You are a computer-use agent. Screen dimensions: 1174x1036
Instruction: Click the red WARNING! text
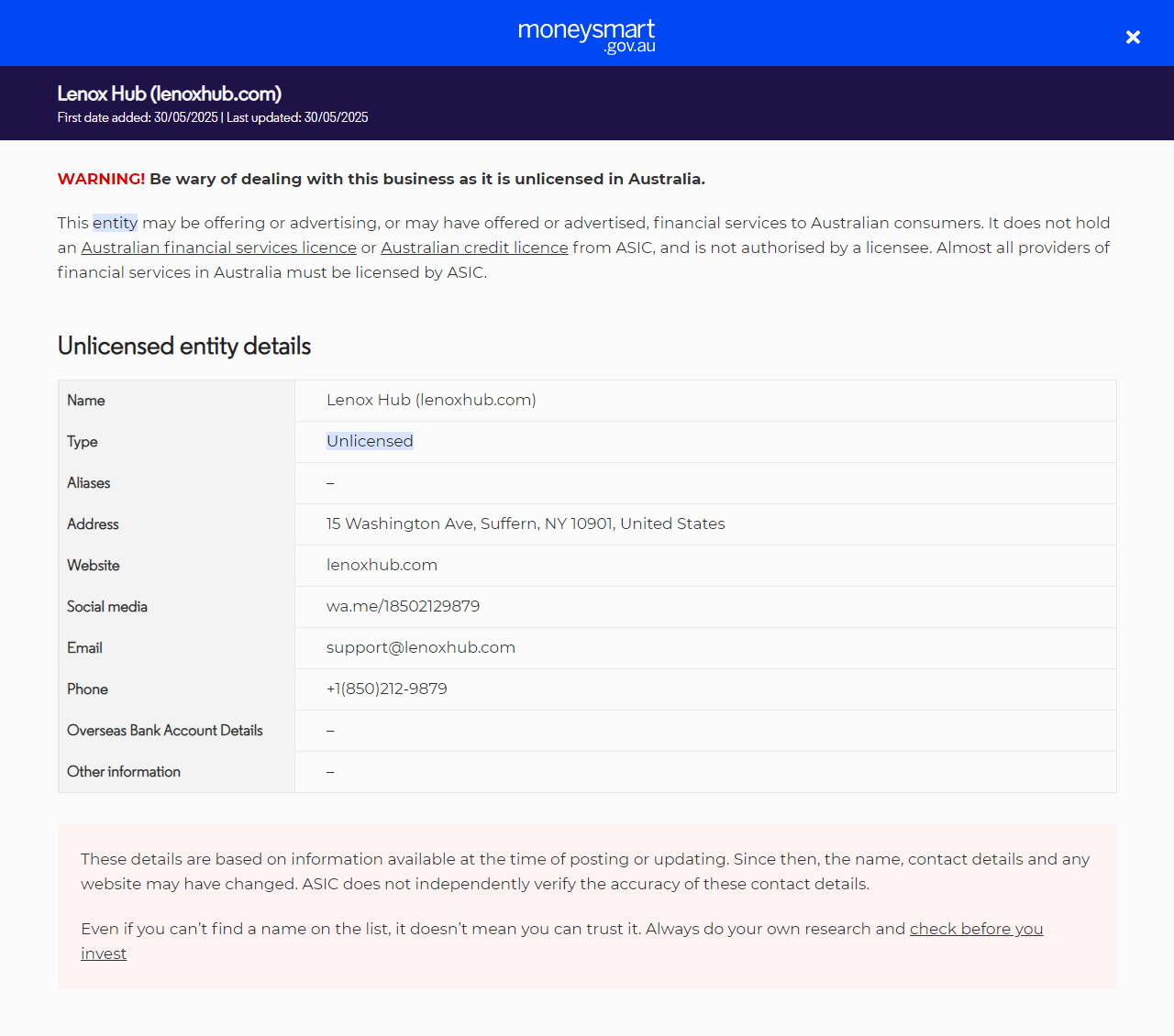click(101, 179)
